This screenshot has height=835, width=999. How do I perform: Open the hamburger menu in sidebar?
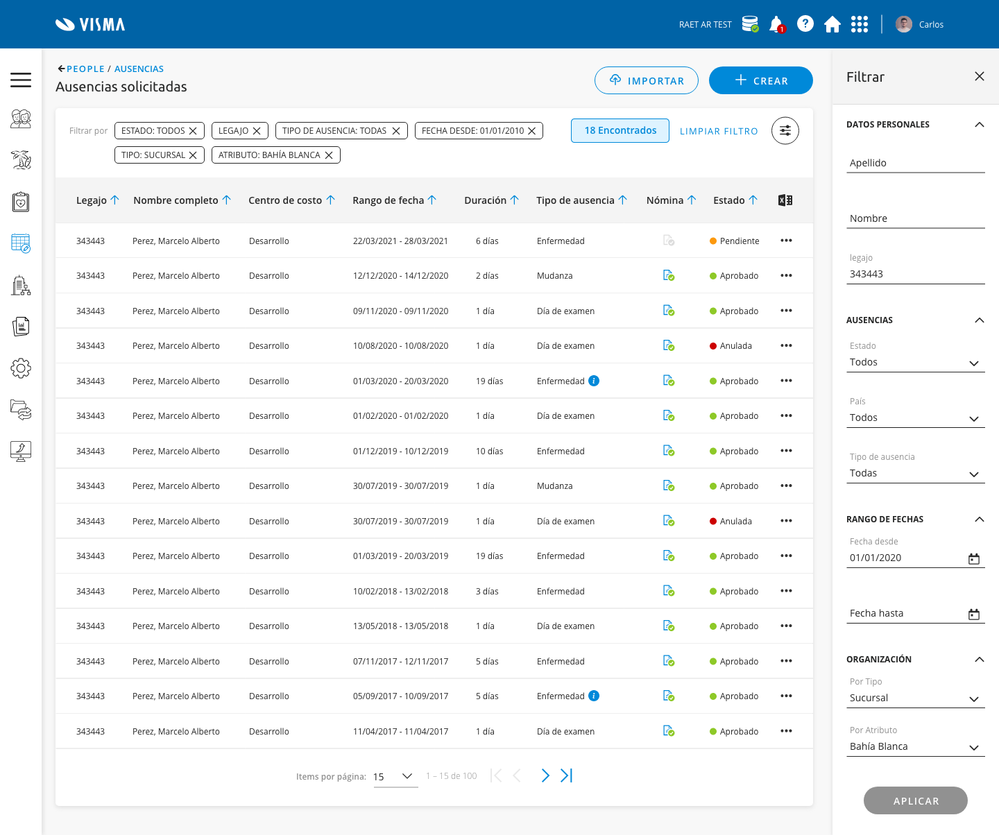(x=20, y=80)
